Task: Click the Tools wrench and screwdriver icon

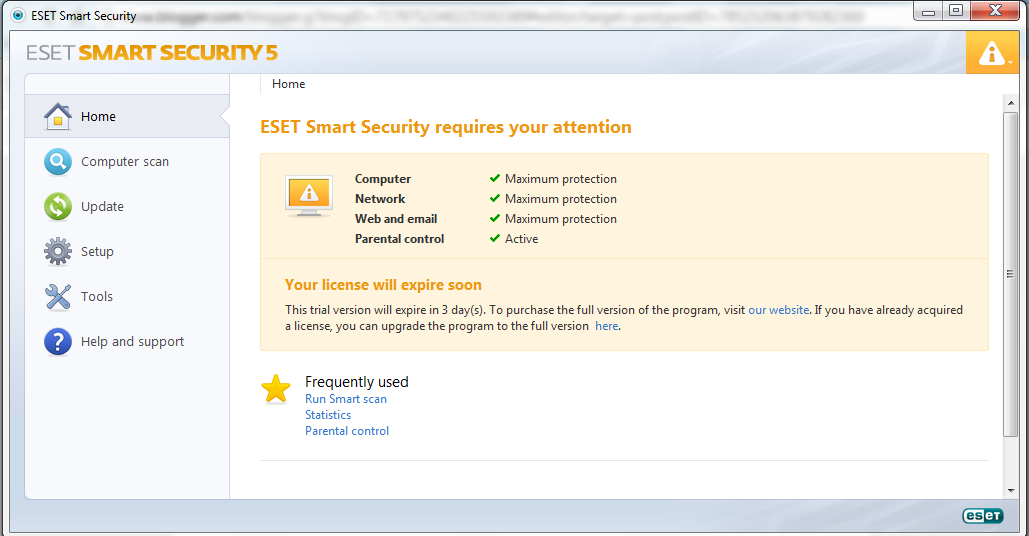Action: click(x=58, y=297)
